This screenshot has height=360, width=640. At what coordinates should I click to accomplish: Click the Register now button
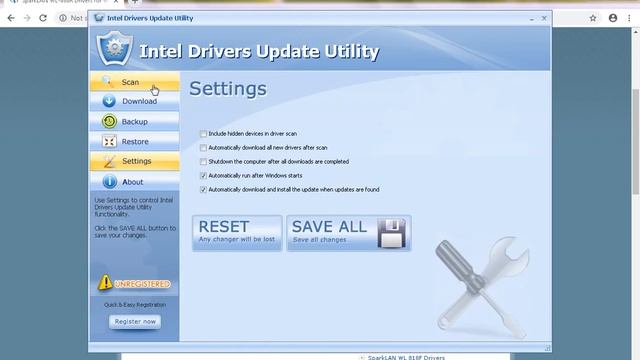click(x=135, y=322)
